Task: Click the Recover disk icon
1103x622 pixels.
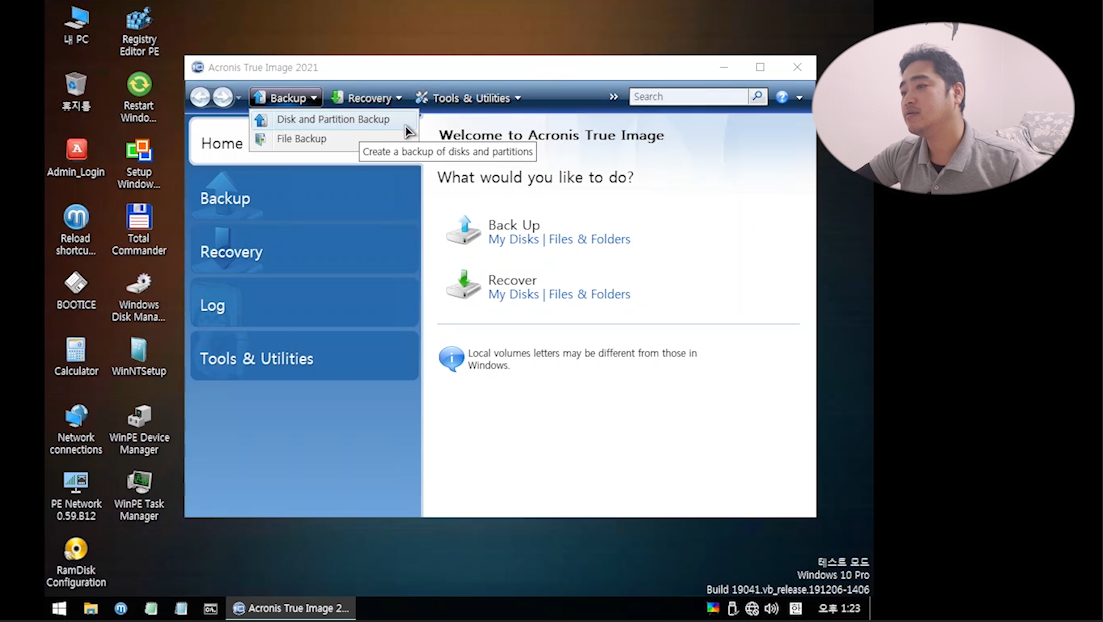Action: pyautogui.click(x=464, y=285)
